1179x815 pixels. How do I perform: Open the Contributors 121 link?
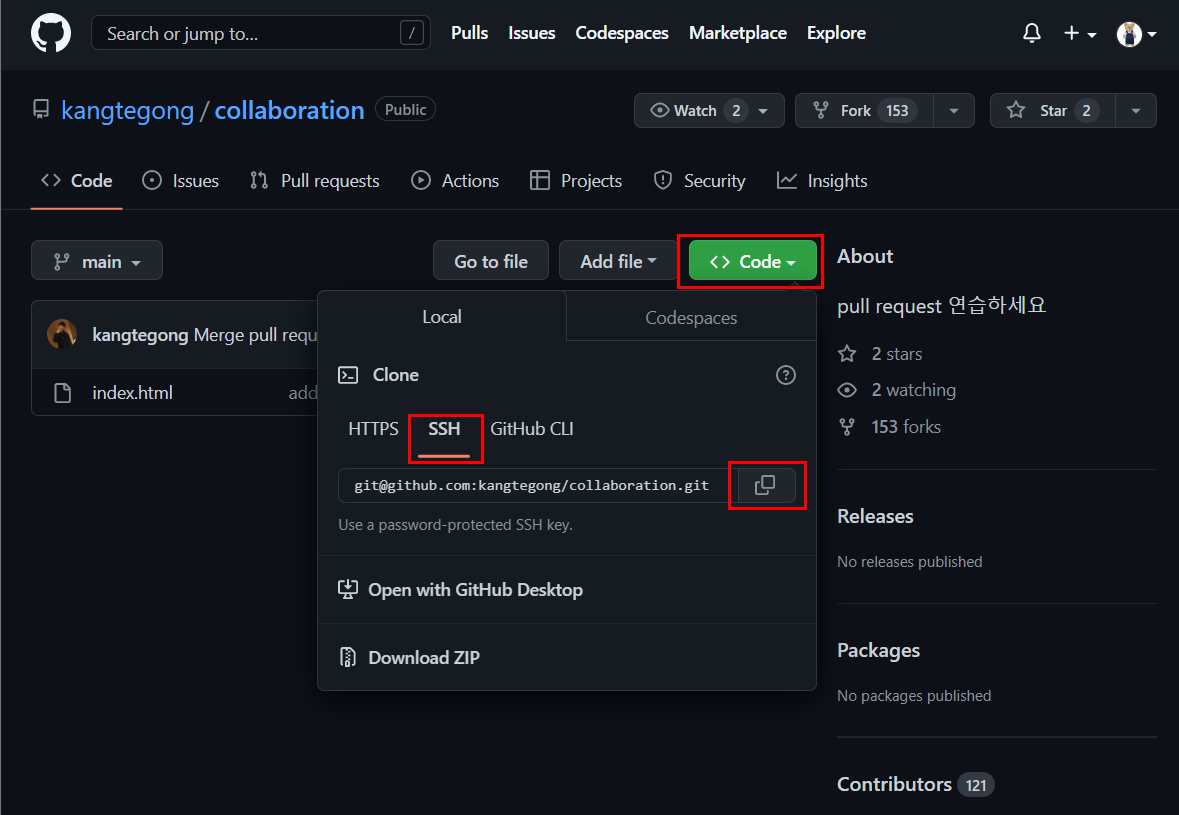point(916,784)
